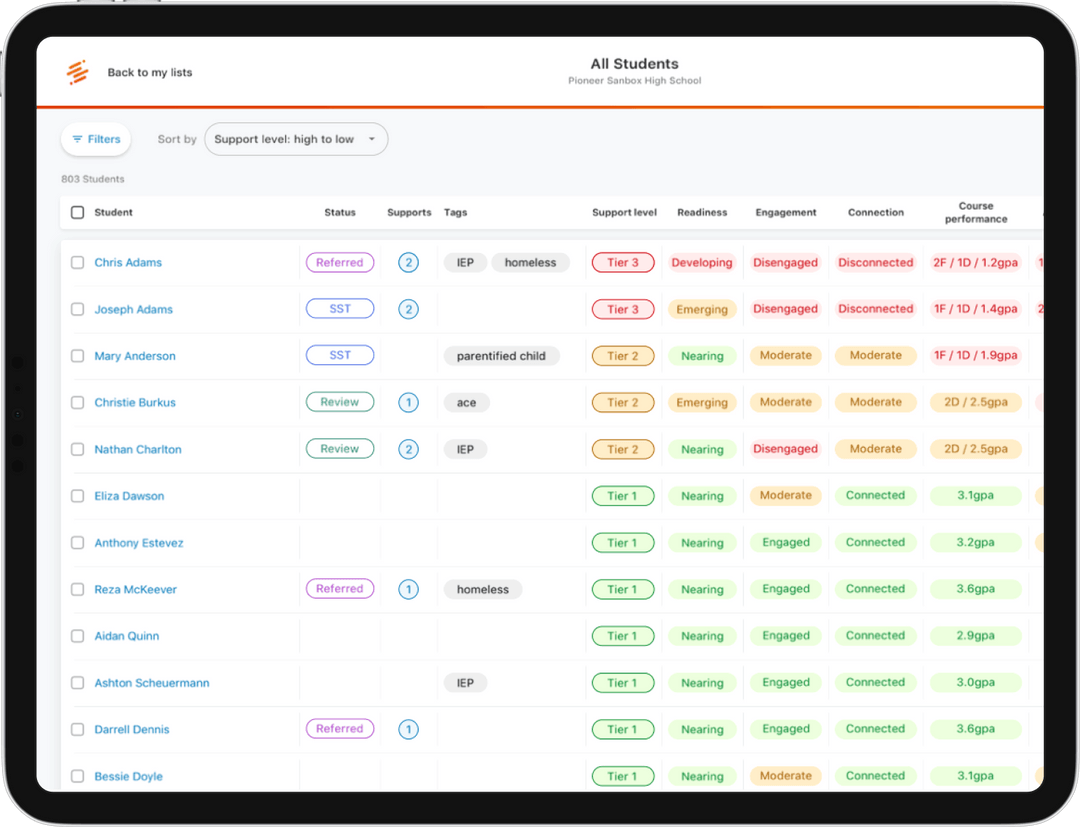Click the Engagement column header
The width and height of the screenshot is (1080, 827).
coord(785,212)
